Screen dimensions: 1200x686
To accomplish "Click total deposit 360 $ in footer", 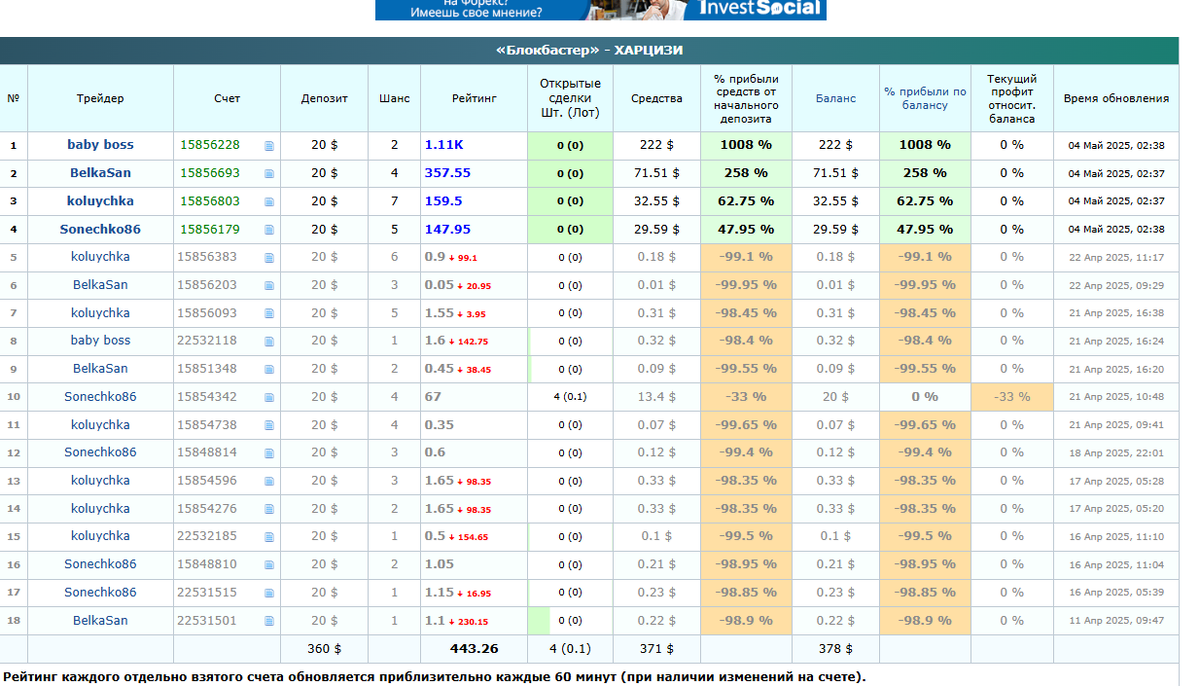I will tap(324, 649).
